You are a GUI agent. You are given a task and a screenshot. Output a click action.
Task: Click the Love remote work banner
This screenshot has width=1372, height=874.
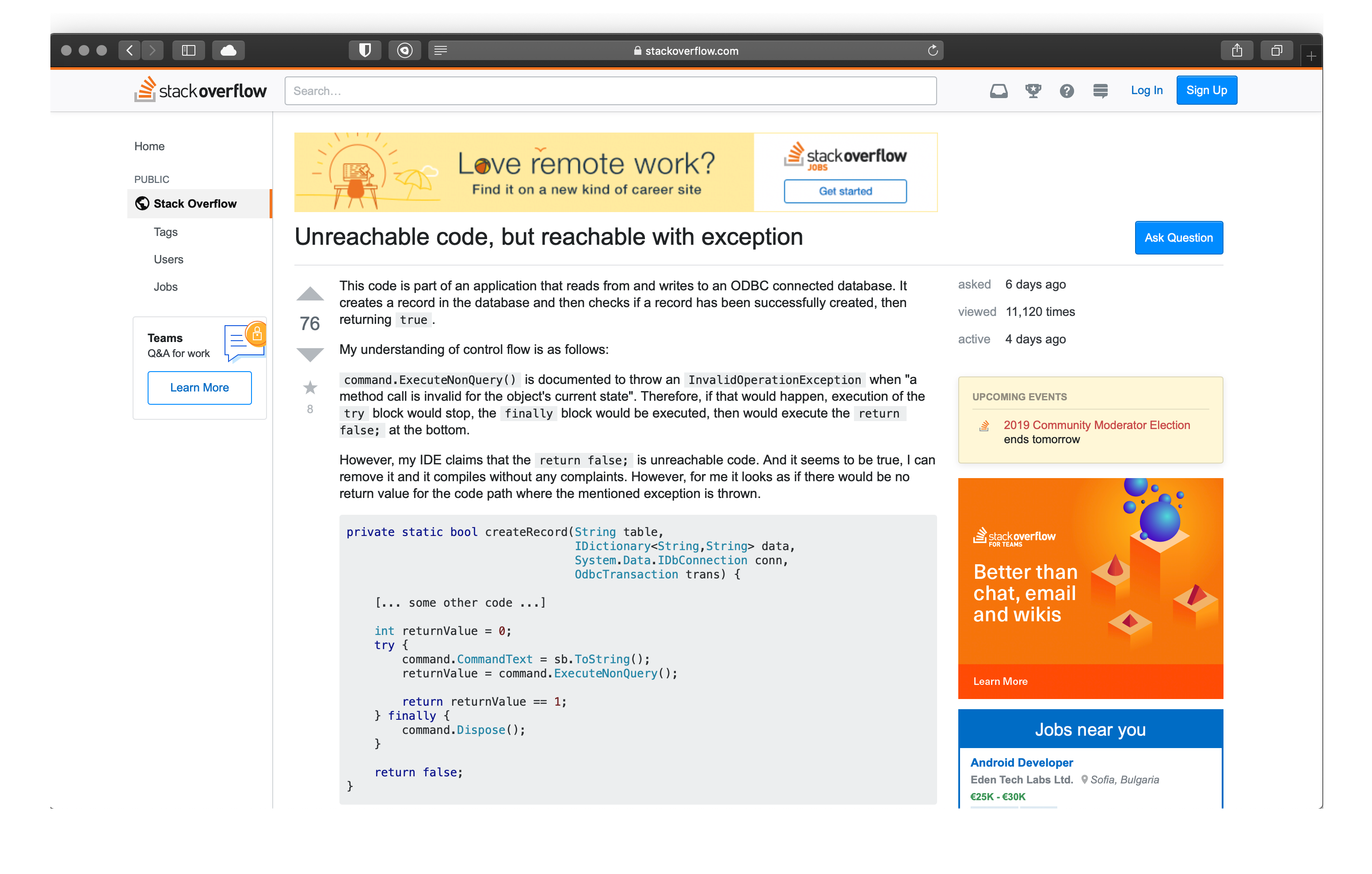(x=615, y=173)
